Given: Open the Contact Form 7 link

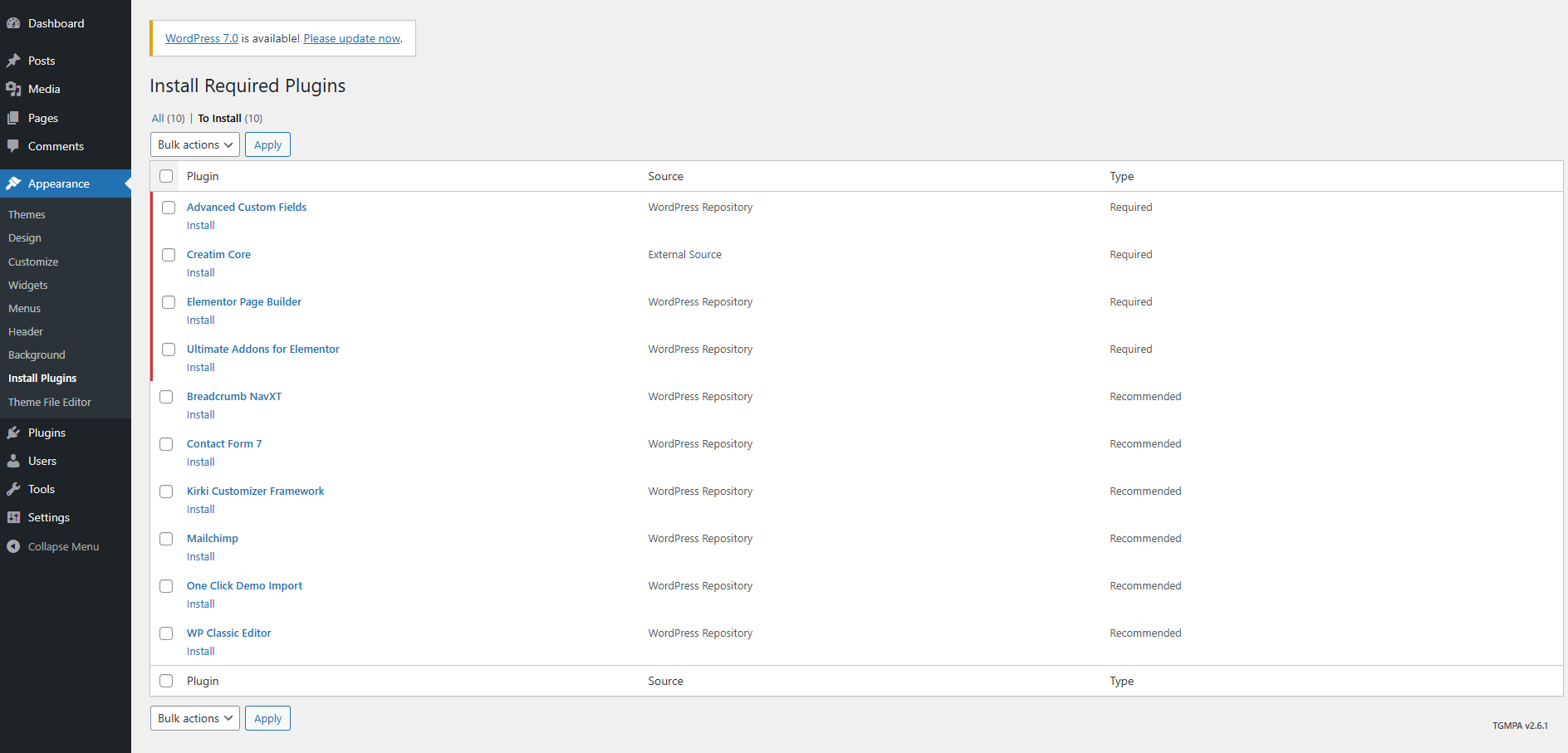Looking at the screenshot, I should pos(224,443).
